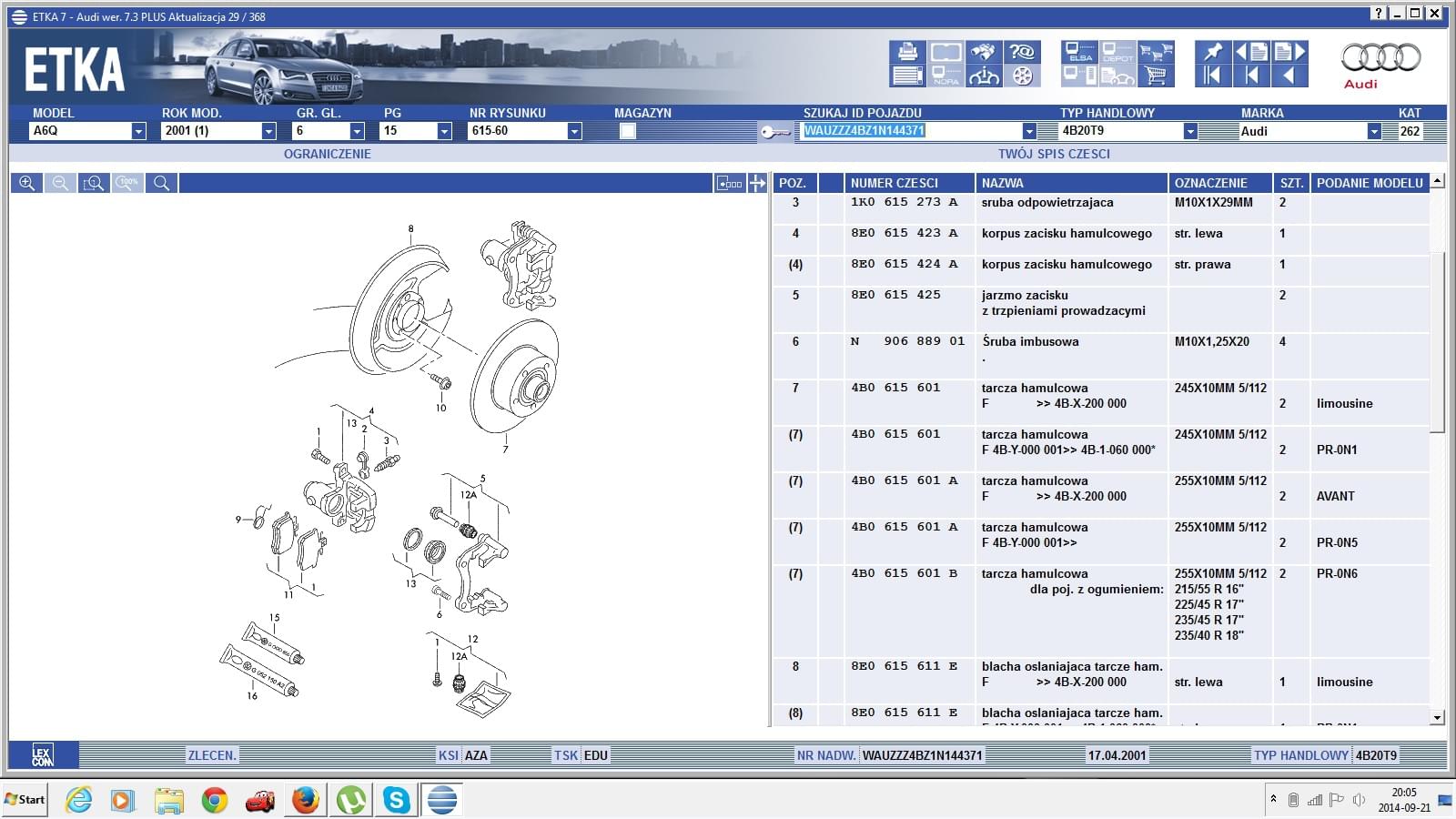Open the multiple shopping carts icon
The height and width of the screenshot is (819, 1456).
point(1156,52)
